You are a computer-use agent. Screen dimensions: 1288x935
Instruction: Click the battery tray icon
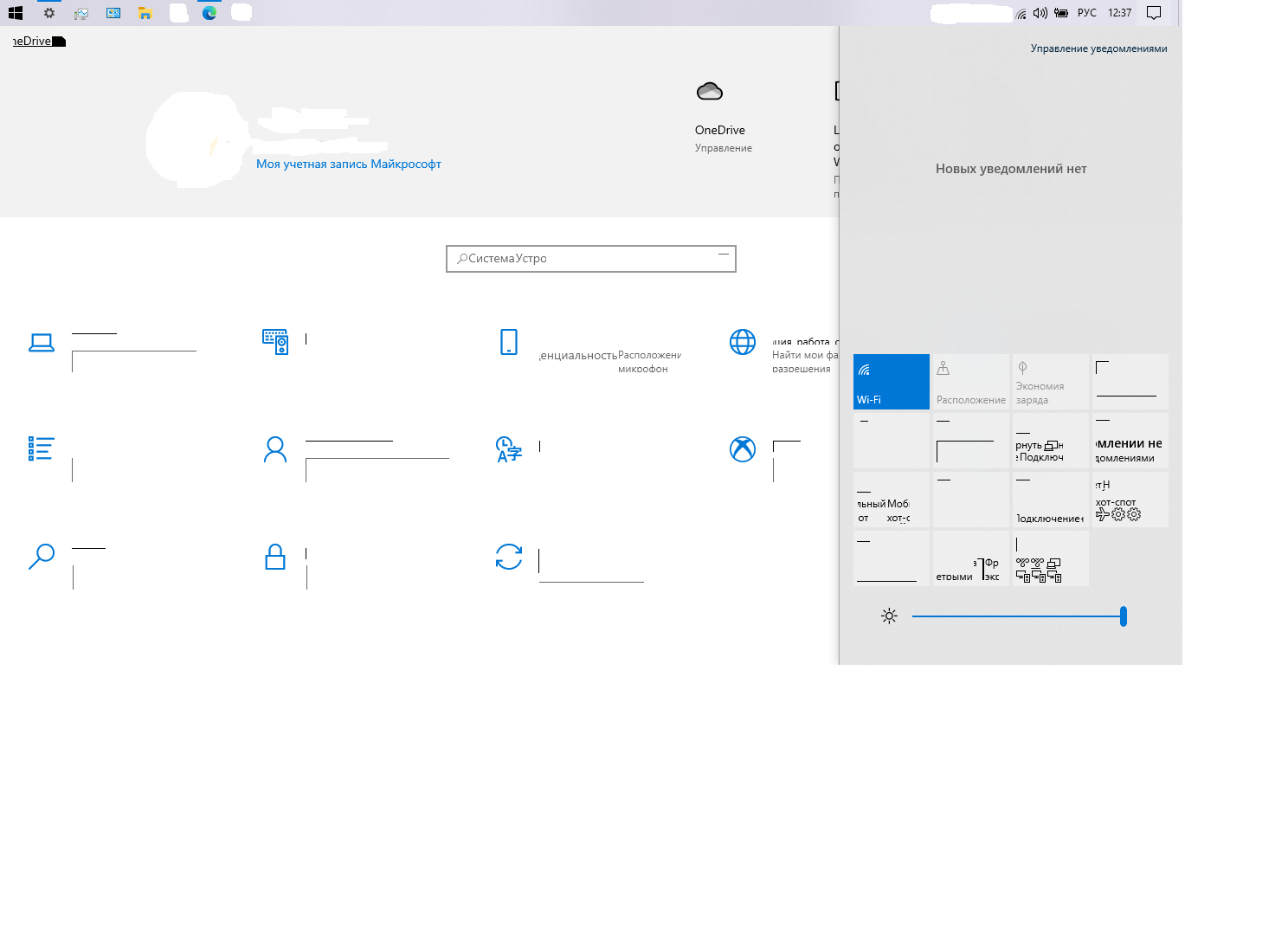[1061, 13]
